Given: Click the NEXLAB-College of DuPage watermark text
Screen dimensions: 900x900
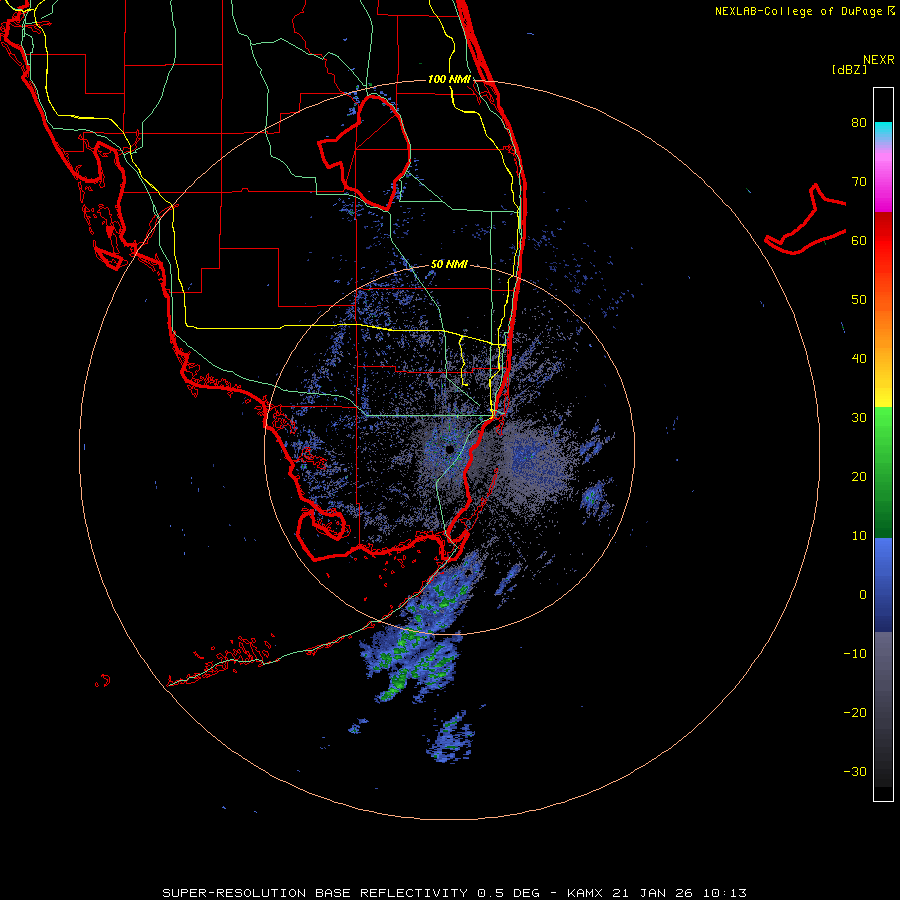Looking at the screenshot, I should pyautogui.click(x=804, y=11).
